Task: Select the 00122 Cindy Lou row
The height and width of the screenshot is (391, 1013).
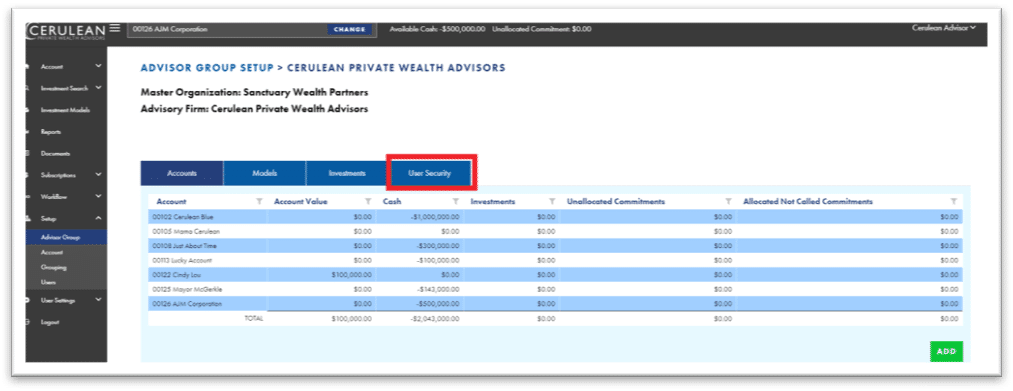Action: (x=556, y=275)
